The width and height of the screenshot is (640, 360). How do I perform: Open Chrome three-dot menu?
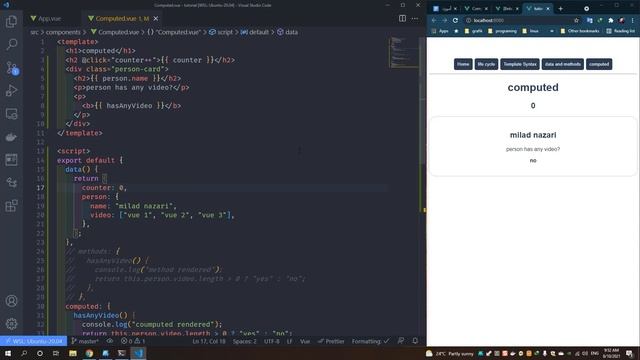tap(633, 20)
